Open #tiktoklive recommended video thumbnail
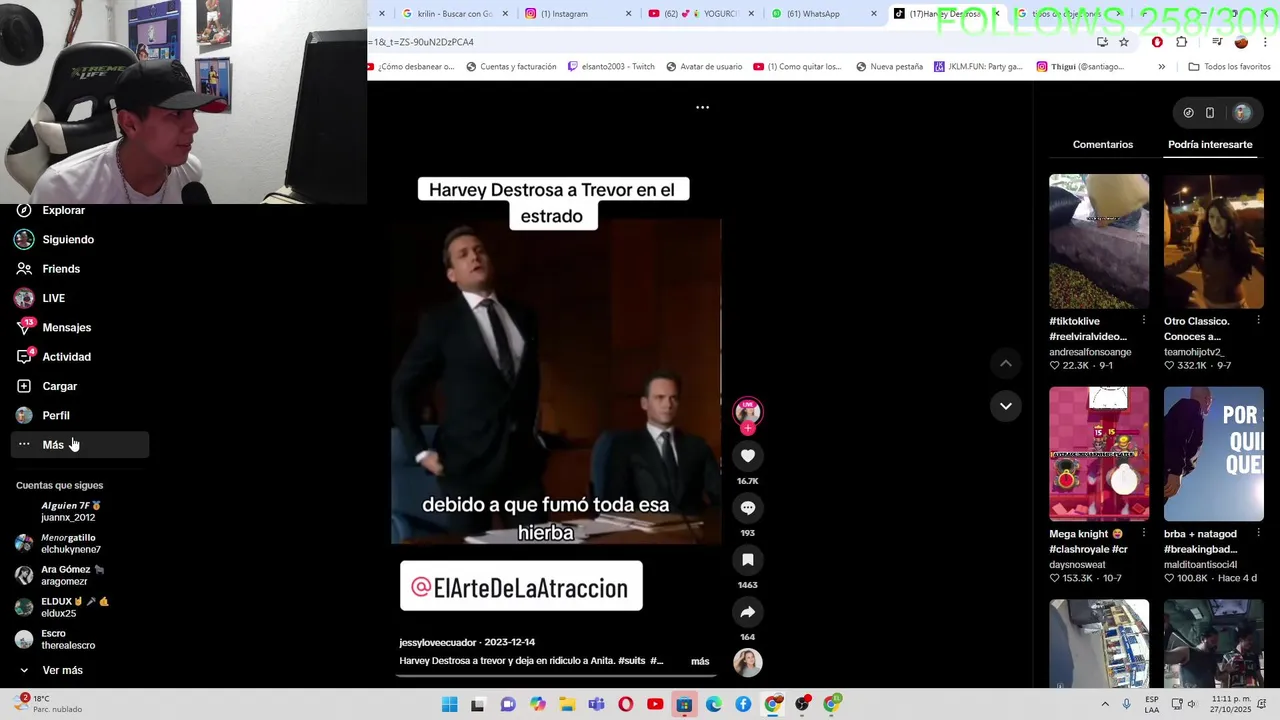This screenshot has height=720, width=1280. coord(1099,241)
